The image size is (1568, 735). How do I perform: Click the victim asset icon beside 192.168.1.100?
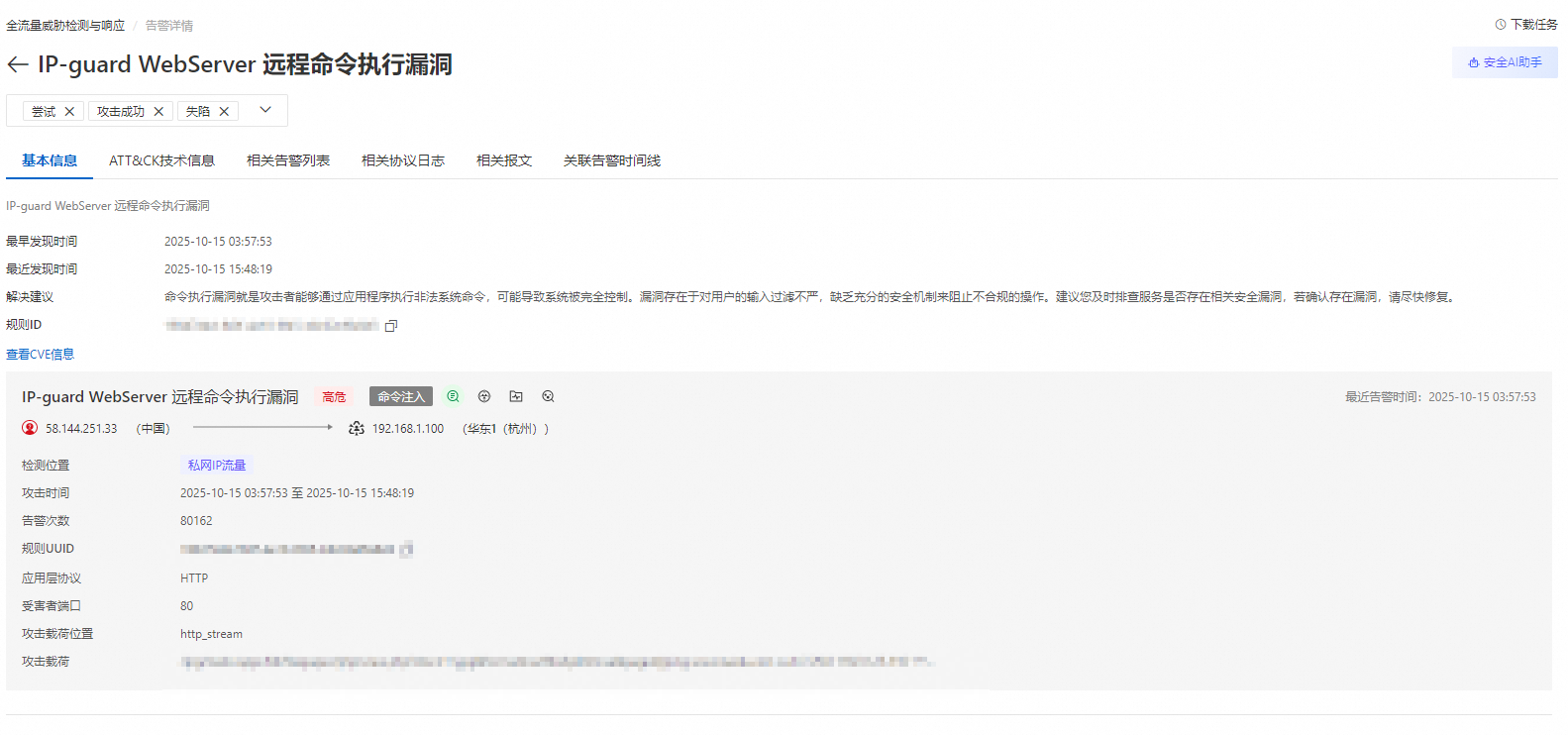[x=357, y=429]
